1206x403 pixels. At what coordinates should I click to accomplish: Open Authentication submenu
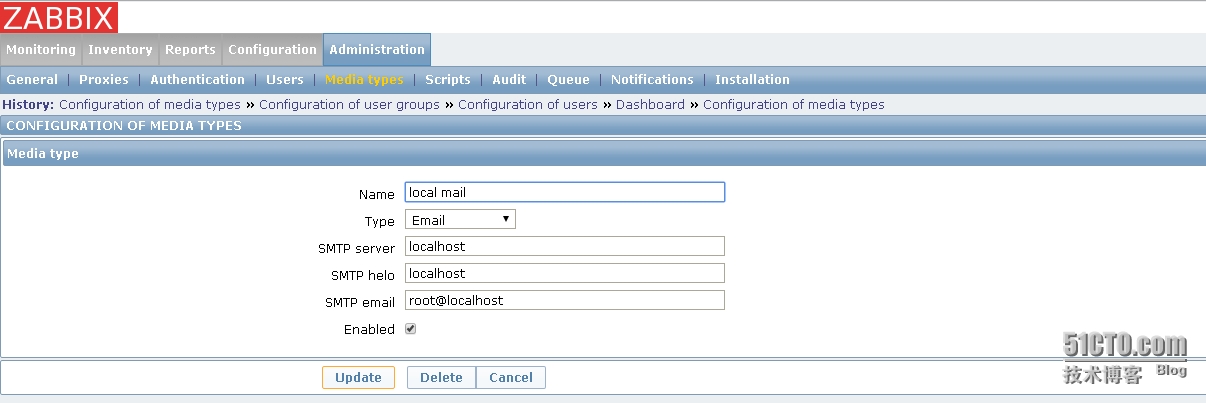click(197, 79)
